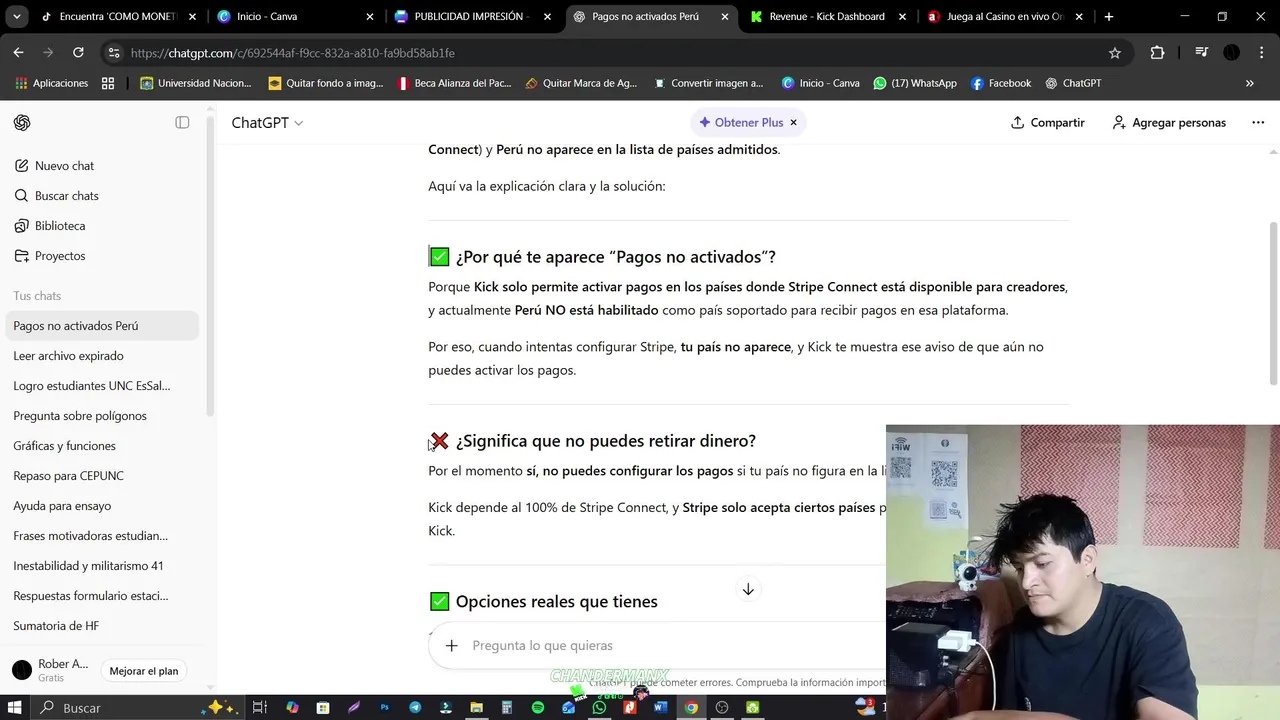
Task: Close the 'Pagos no activados Perú' browser tab
Action: pos(725,17)
